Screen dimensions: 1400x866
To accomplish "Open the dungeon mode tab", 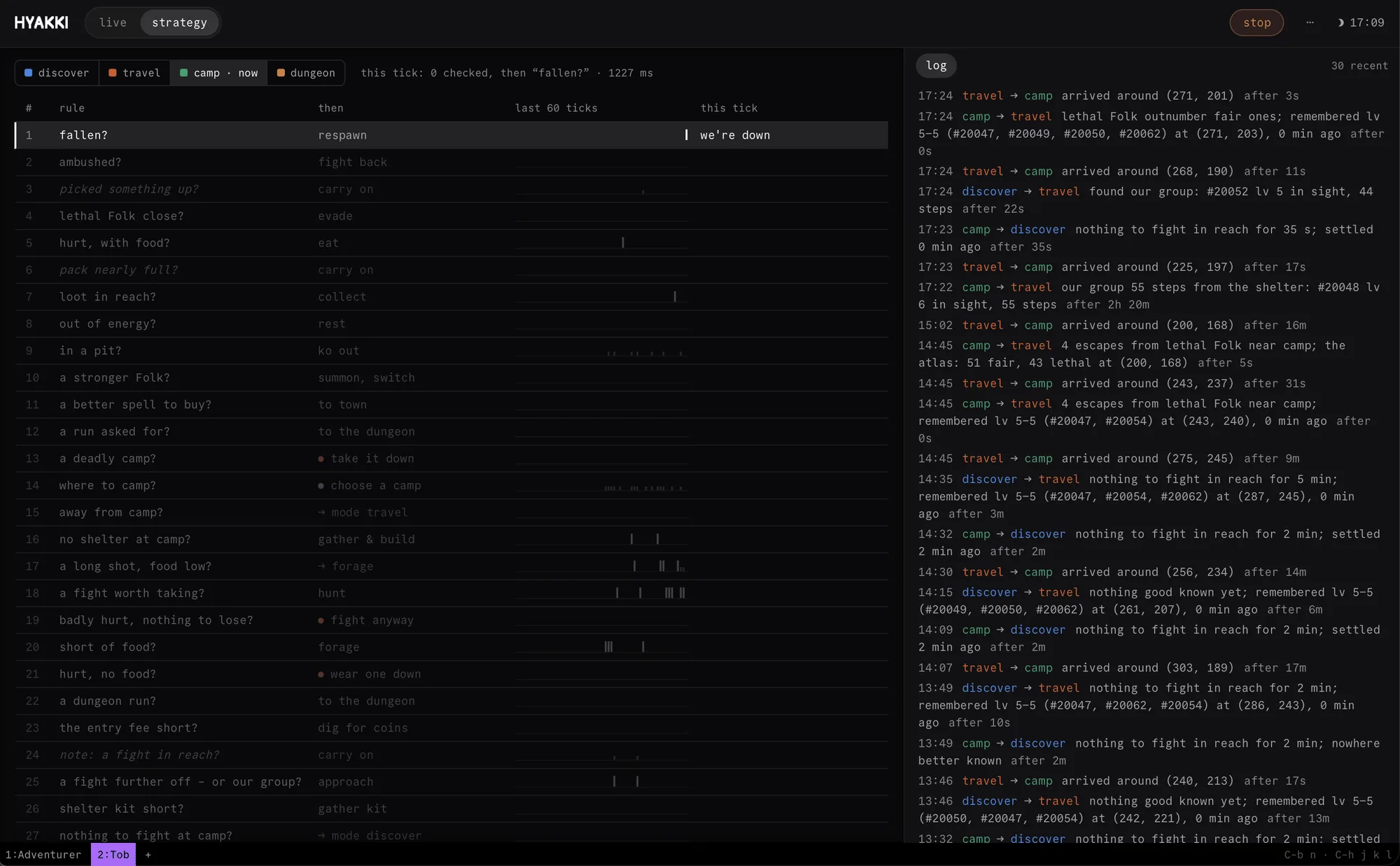I will pyautogui.click(x=306, y=73).
